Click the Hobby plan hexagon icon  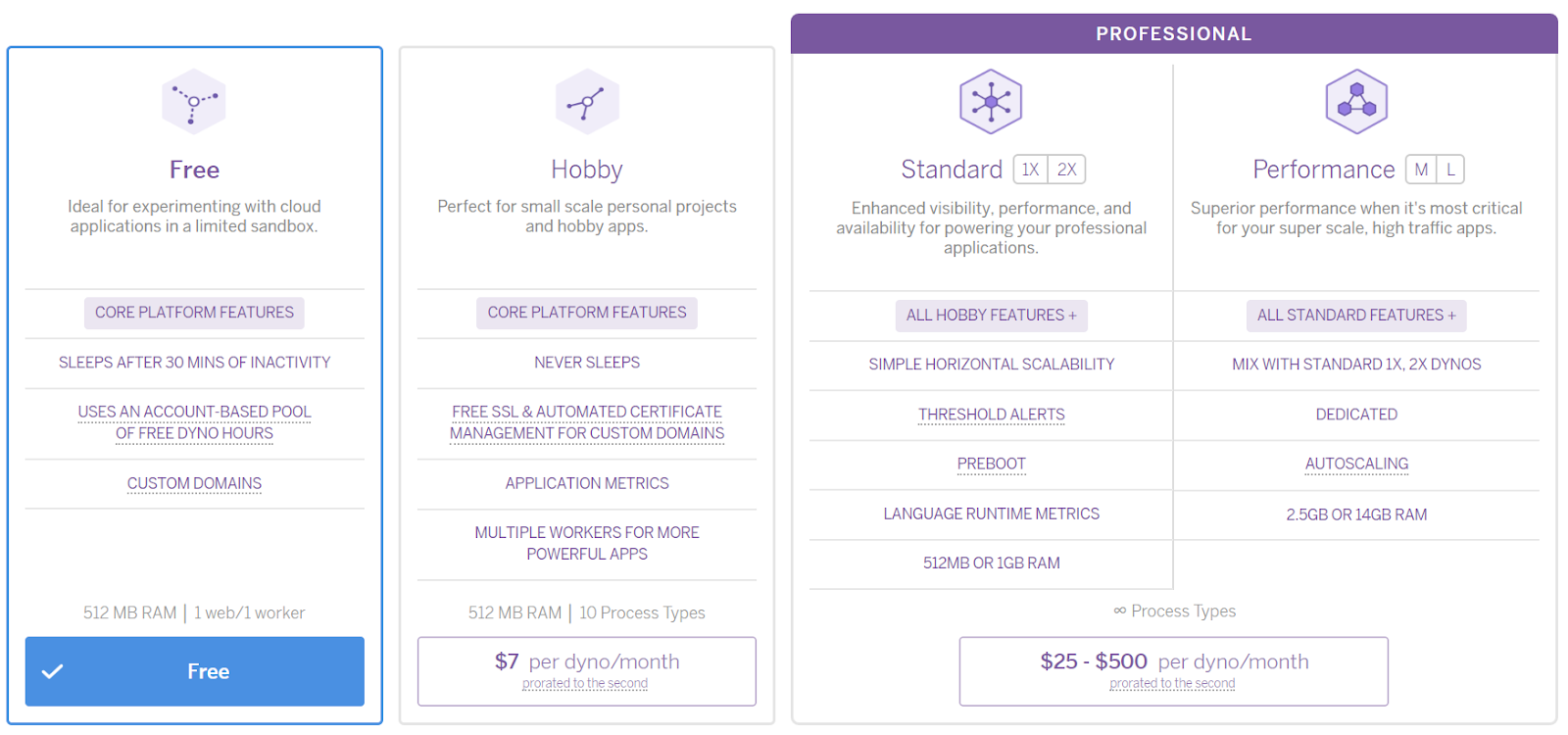tap(587, 101)
